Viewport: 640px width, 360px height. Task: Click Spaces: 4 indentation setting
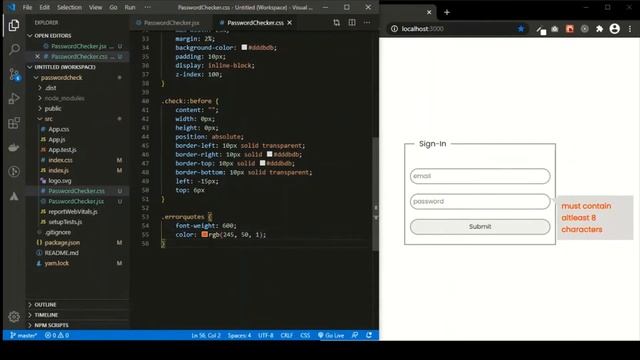[x=240, y=336]
